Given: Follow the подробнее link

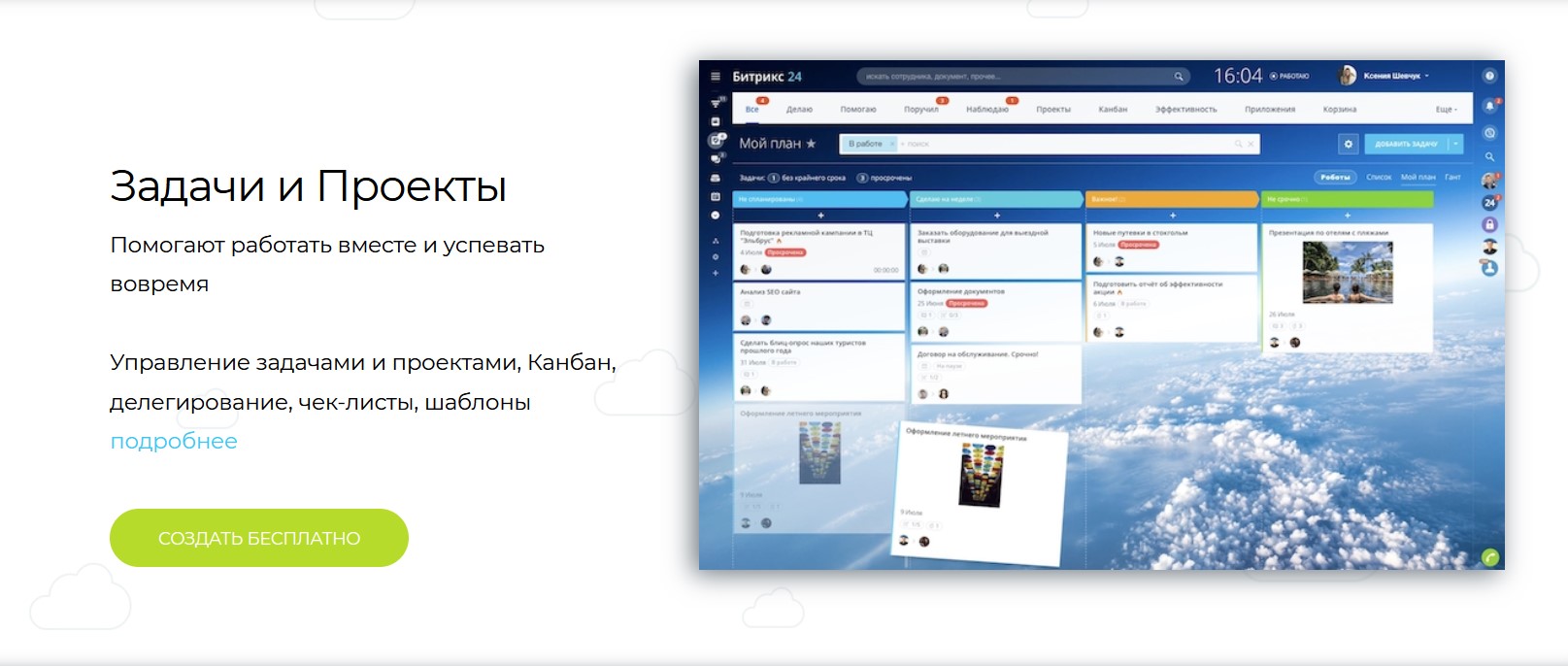Looking at the screenshot, I should [x=174, y=441].
